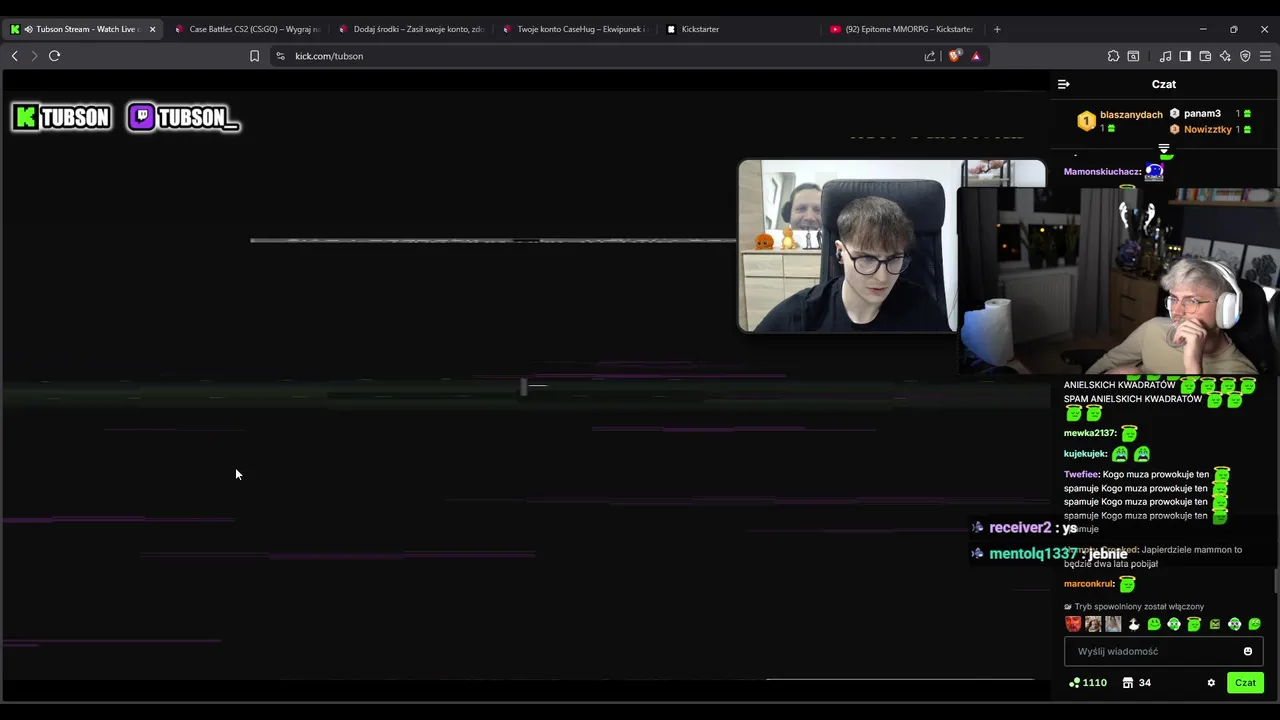Switch to Twoje konto CaseHug tab
This screenshot has height=720, width=1280.
point(574,29)
